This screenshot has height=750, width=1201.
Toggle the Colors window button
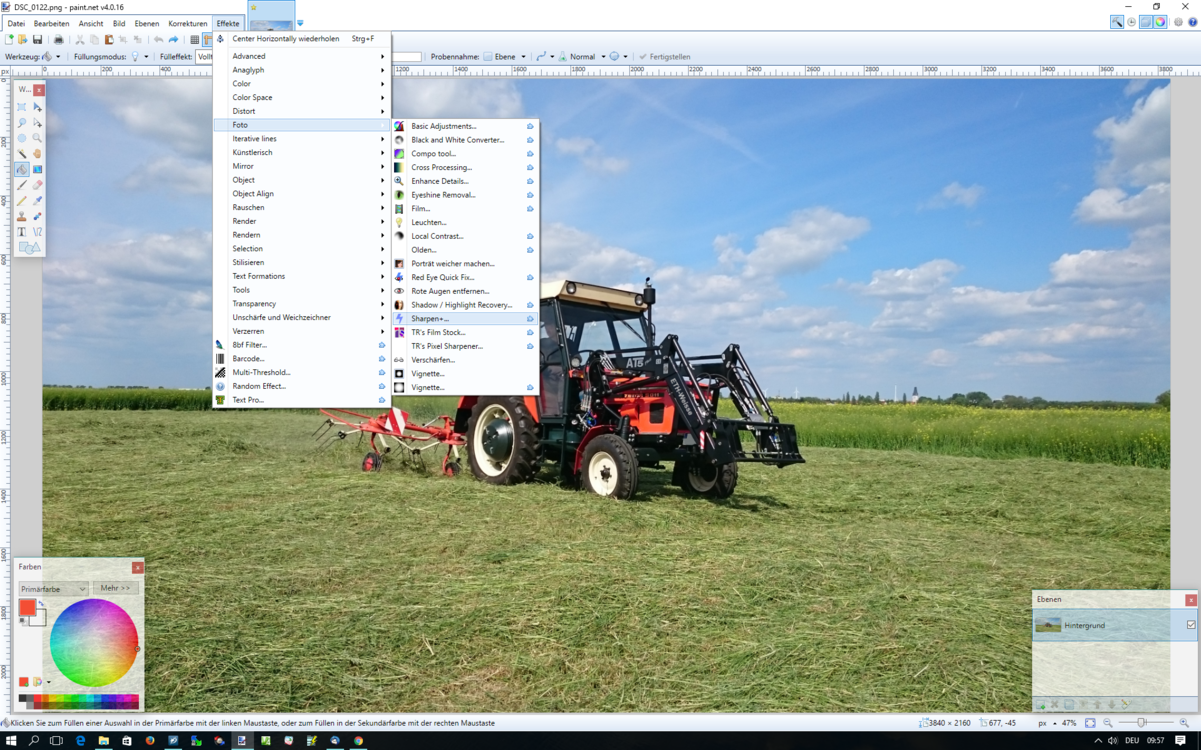(1160, 22)
